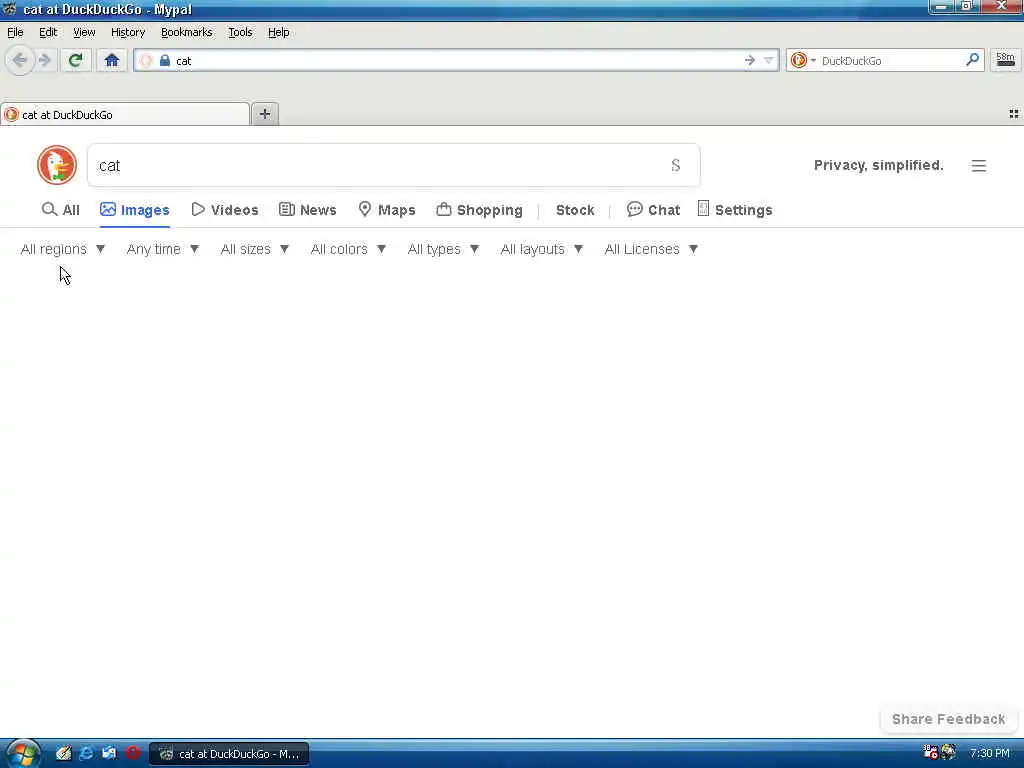Switch to the Videos tab

click(x=225, y=210)
